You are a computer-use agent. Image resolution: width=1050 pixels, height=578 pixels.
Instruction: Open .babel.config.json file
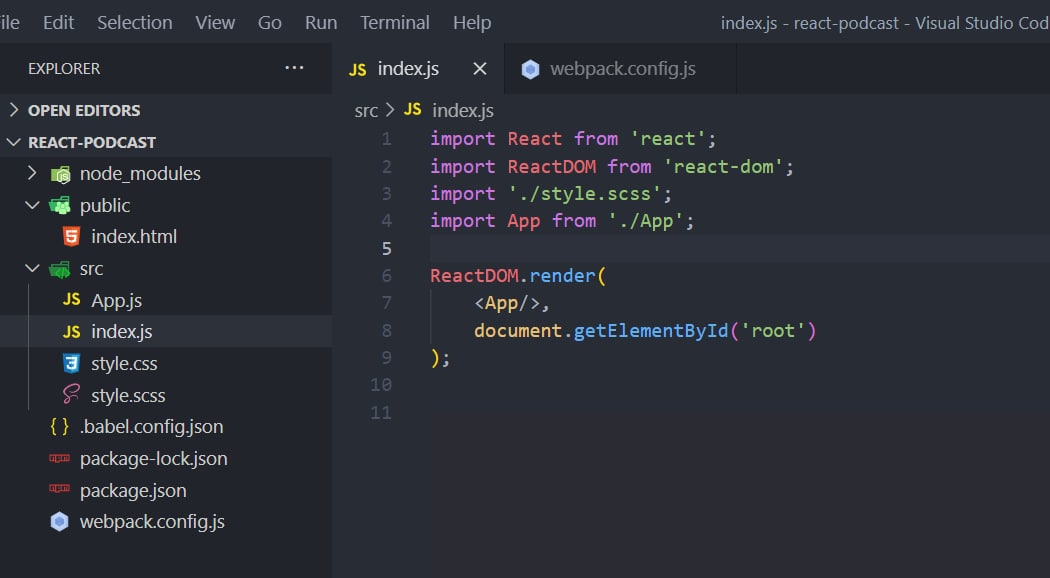pyautogui.click(x=151, y=427)
